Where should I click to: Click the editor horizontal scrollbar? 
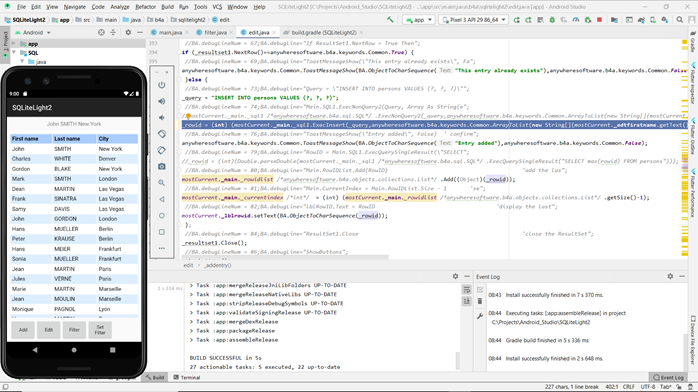[285, 257]
